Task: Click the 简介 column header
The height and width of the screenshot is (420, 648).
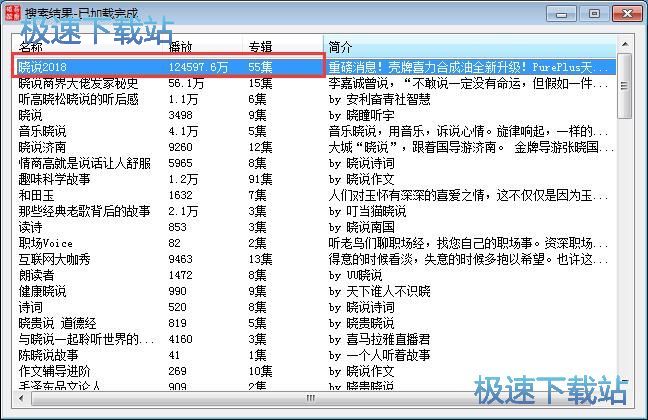Action: tap(470, 47)
